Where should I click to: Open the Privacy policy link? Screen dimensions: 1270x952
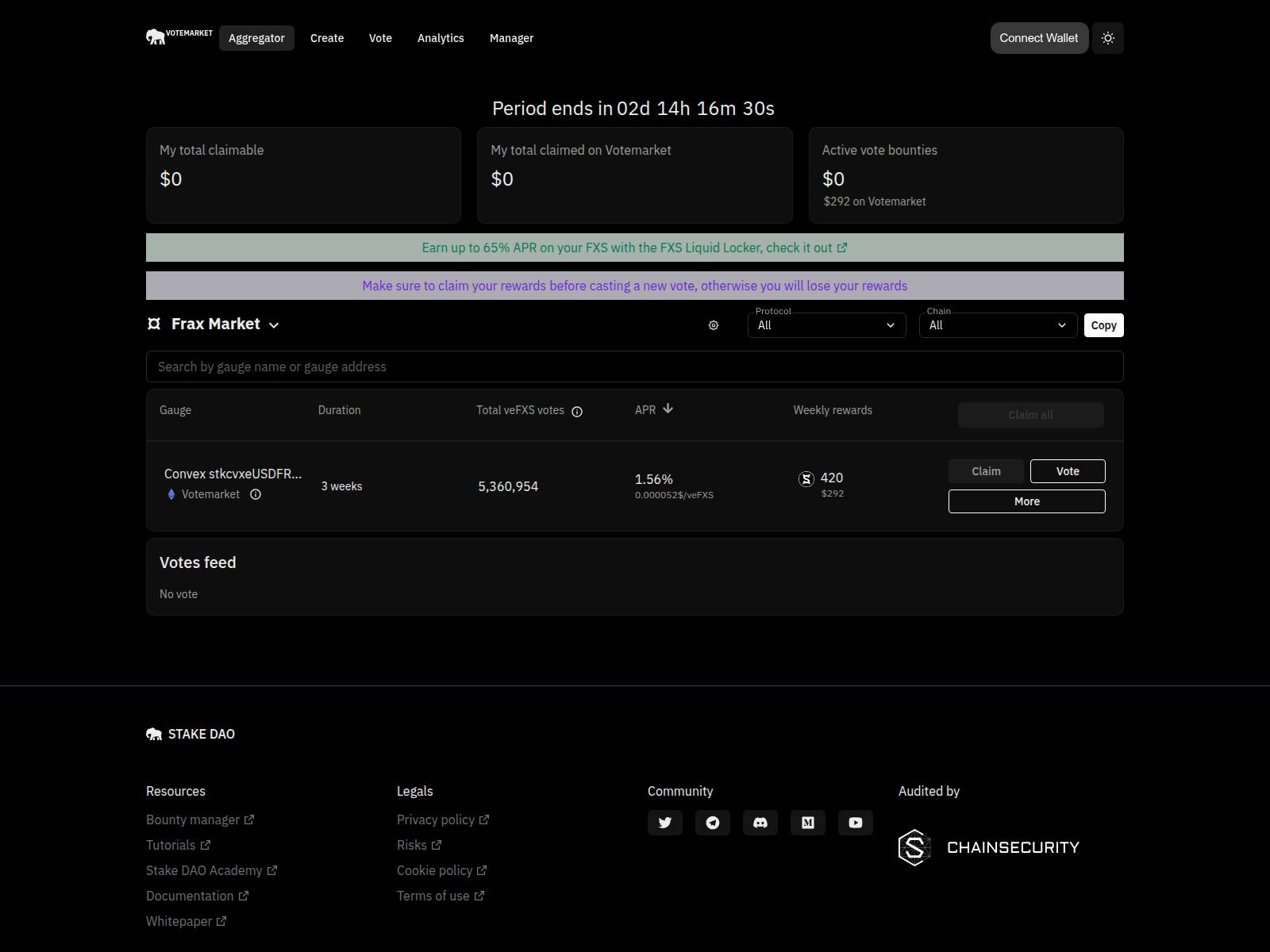443,820
